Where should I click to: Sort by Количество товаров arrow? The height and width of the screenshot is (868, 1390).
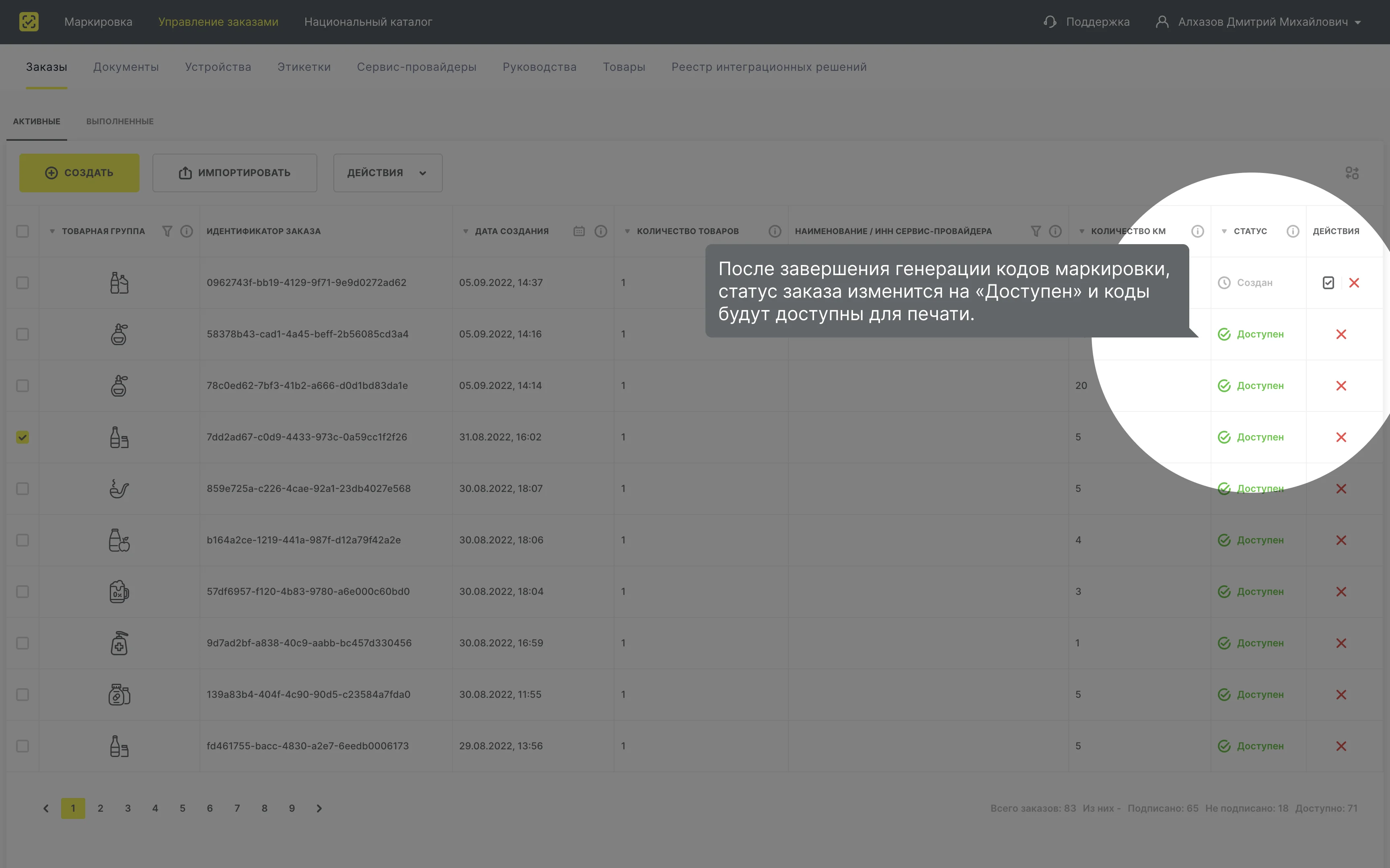click(x=627, y=231)
